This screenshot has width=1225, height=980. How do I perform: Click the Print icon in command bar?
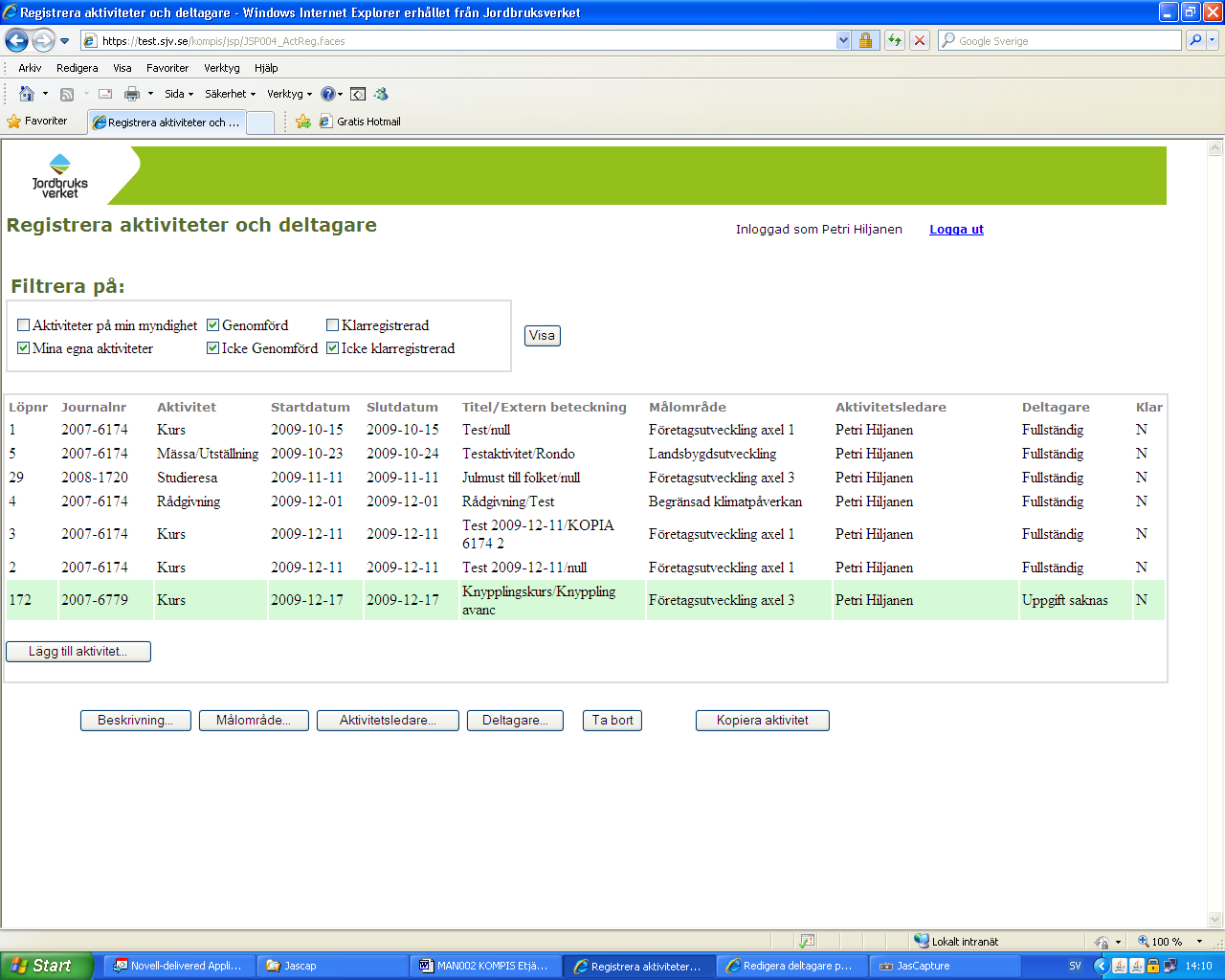pyautogui.click(x=132, y=94)
